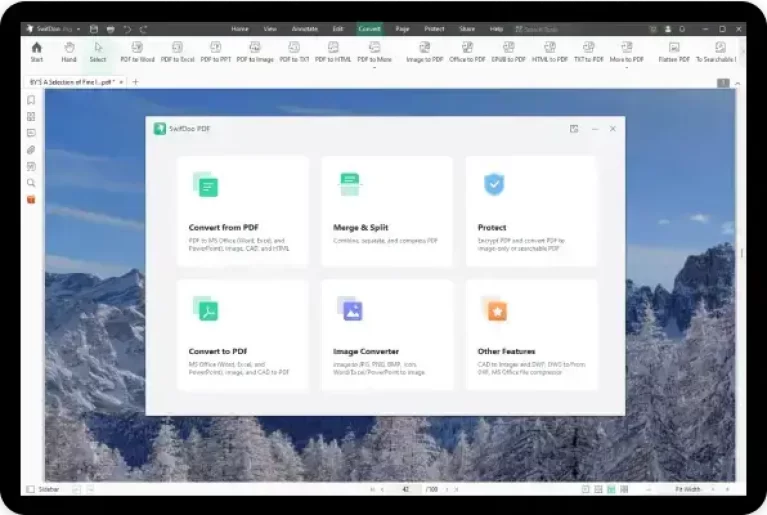The image size is (767, 515).
Task: Open attachments paperclip panel in sidebar
Action: (31, 150)
